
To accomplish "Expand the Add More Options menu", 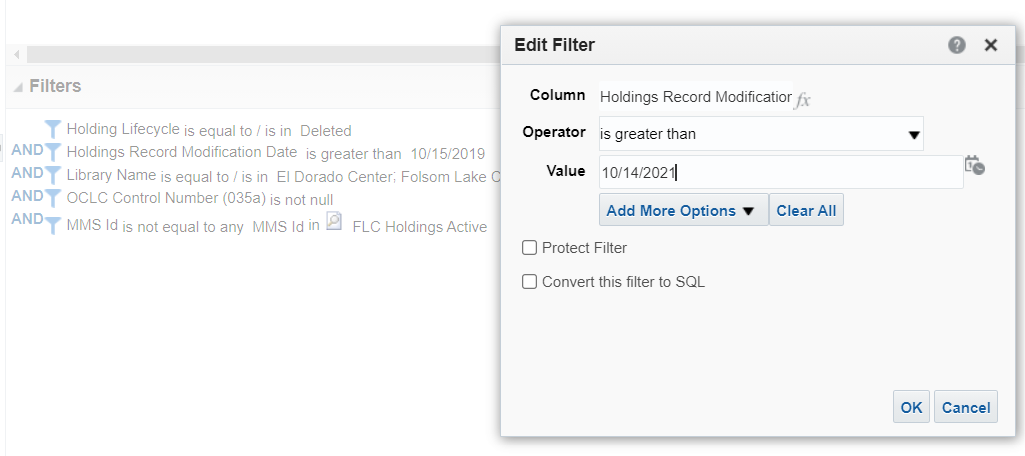I will (x=683, y=210).
